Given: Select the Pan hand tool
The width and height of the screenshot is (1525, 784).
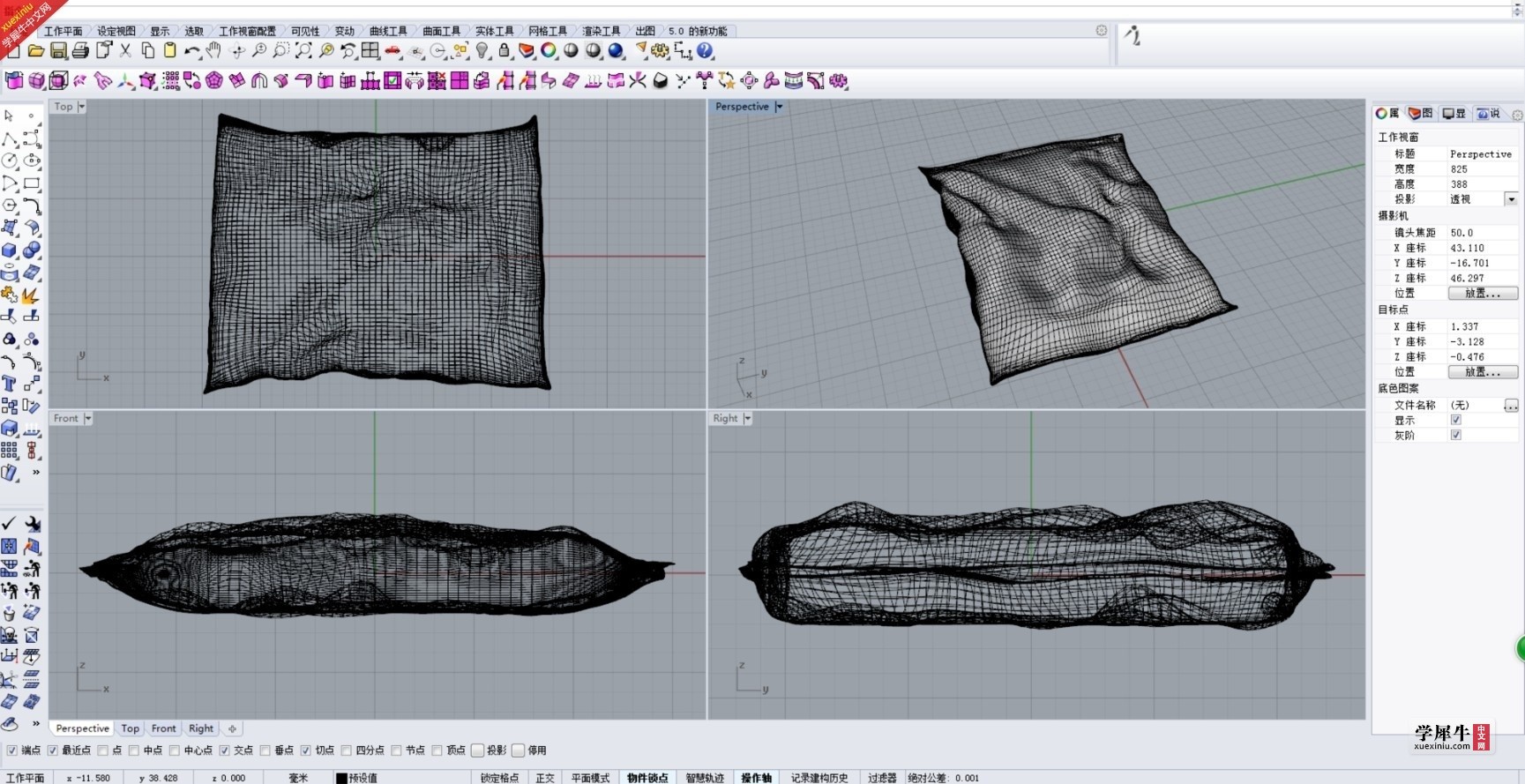Looking at the screenshot, I should pos(214,51).
